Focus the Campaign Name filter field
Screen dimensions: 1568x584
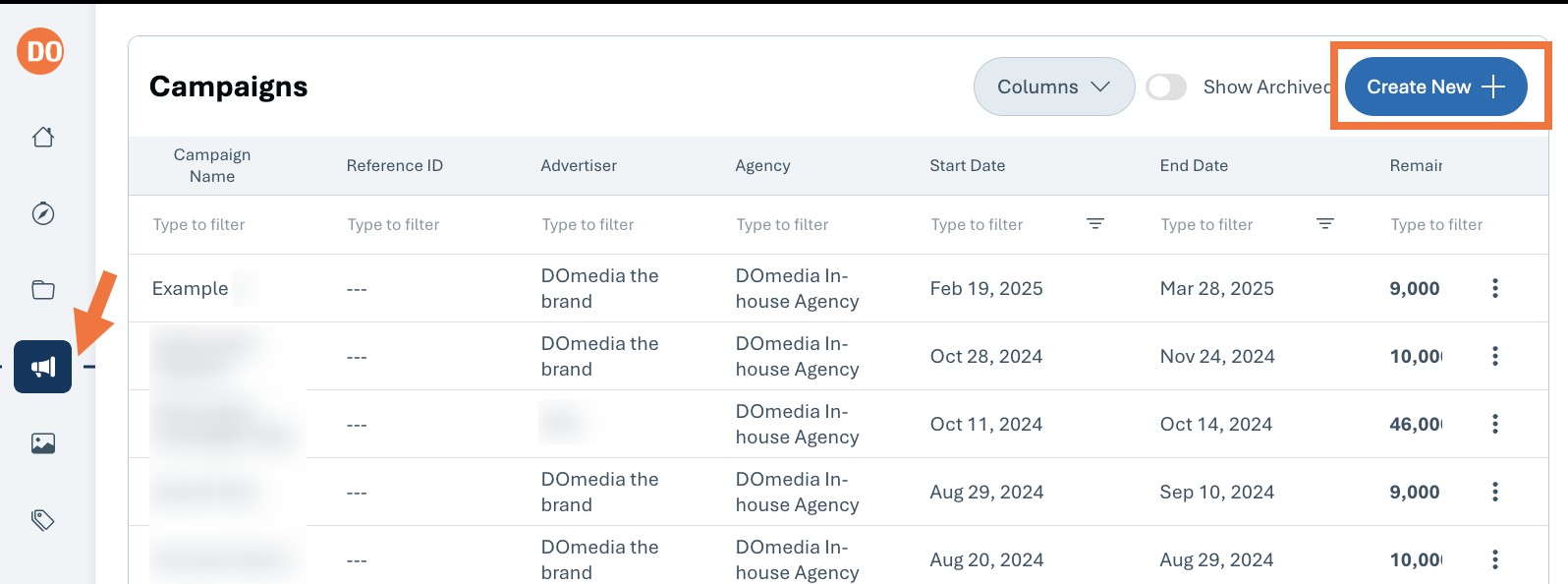[x=226, y=224]
